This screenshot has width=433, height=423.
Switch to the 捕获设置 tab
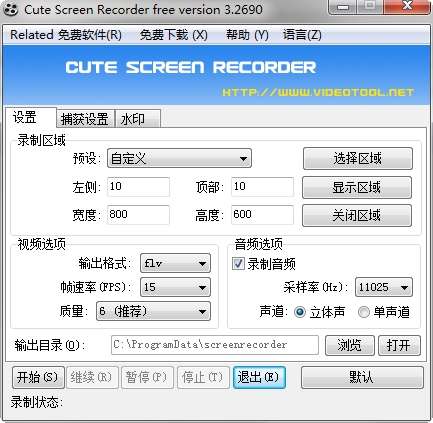[x=85, y=119]
